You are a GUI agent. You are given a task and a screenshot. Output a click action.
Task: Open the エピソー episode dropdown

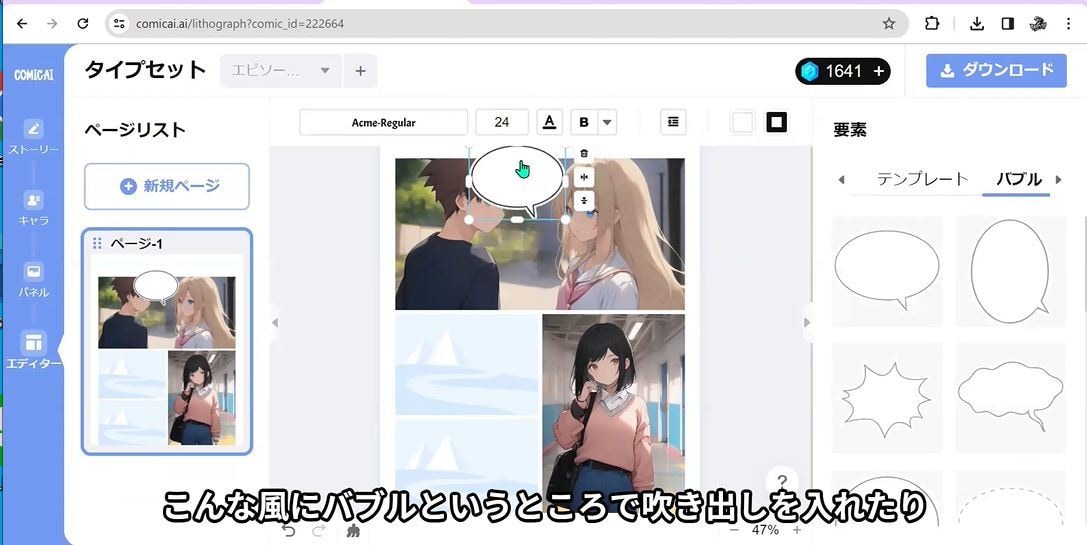click(281, 71)
